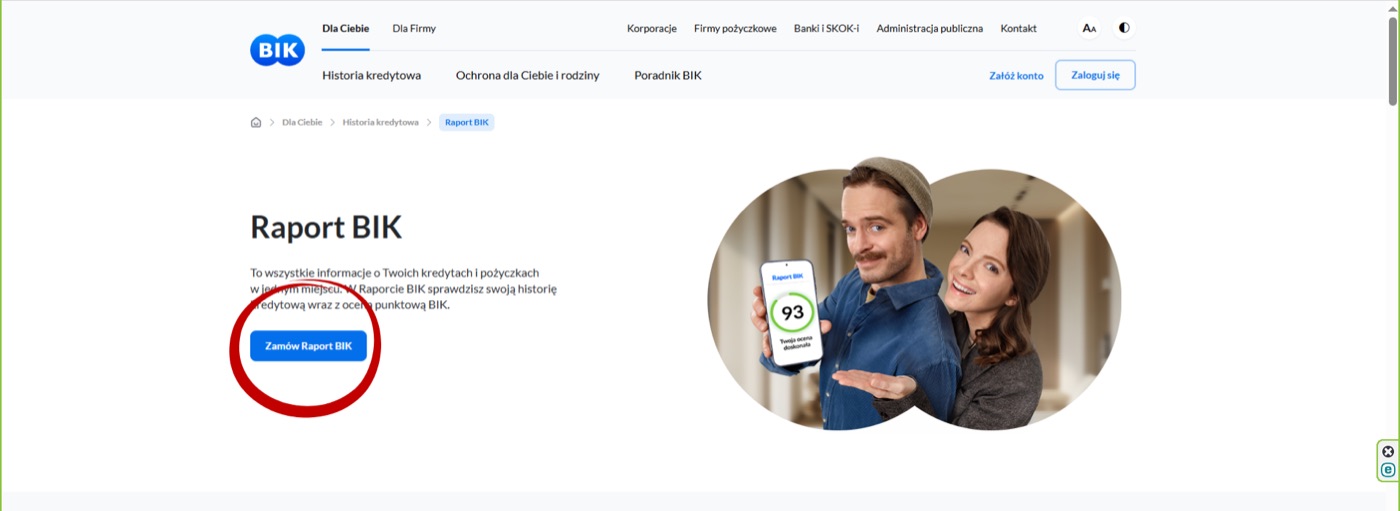Screen dimensions: 1400x511
Task: Open the Korporacje link
Action: coord(652,29)
